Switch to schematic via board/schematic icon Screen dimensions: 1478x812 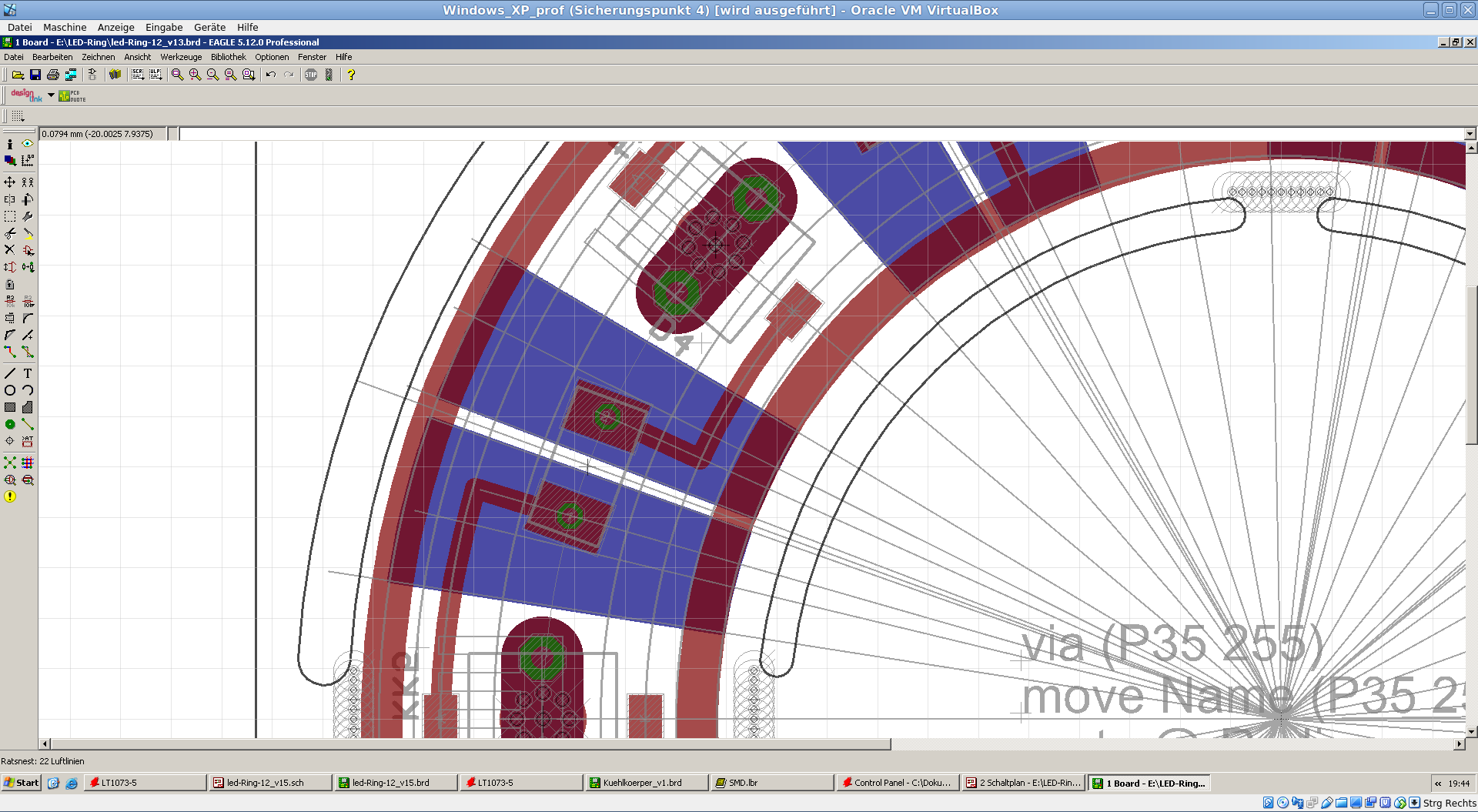tap(92, 75)
